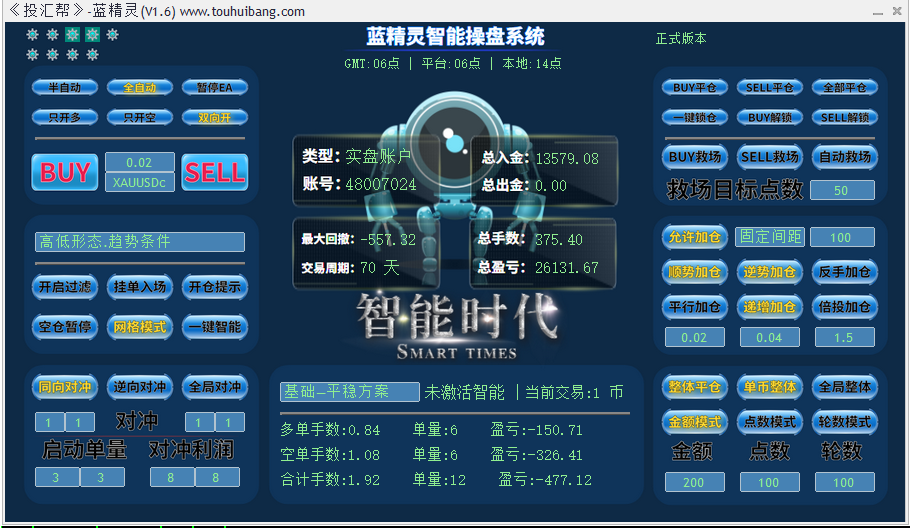Viewport: 910px width, 528px height.
Task: Click the 0.02 field under 平行加仓
Action: point(695,337)
